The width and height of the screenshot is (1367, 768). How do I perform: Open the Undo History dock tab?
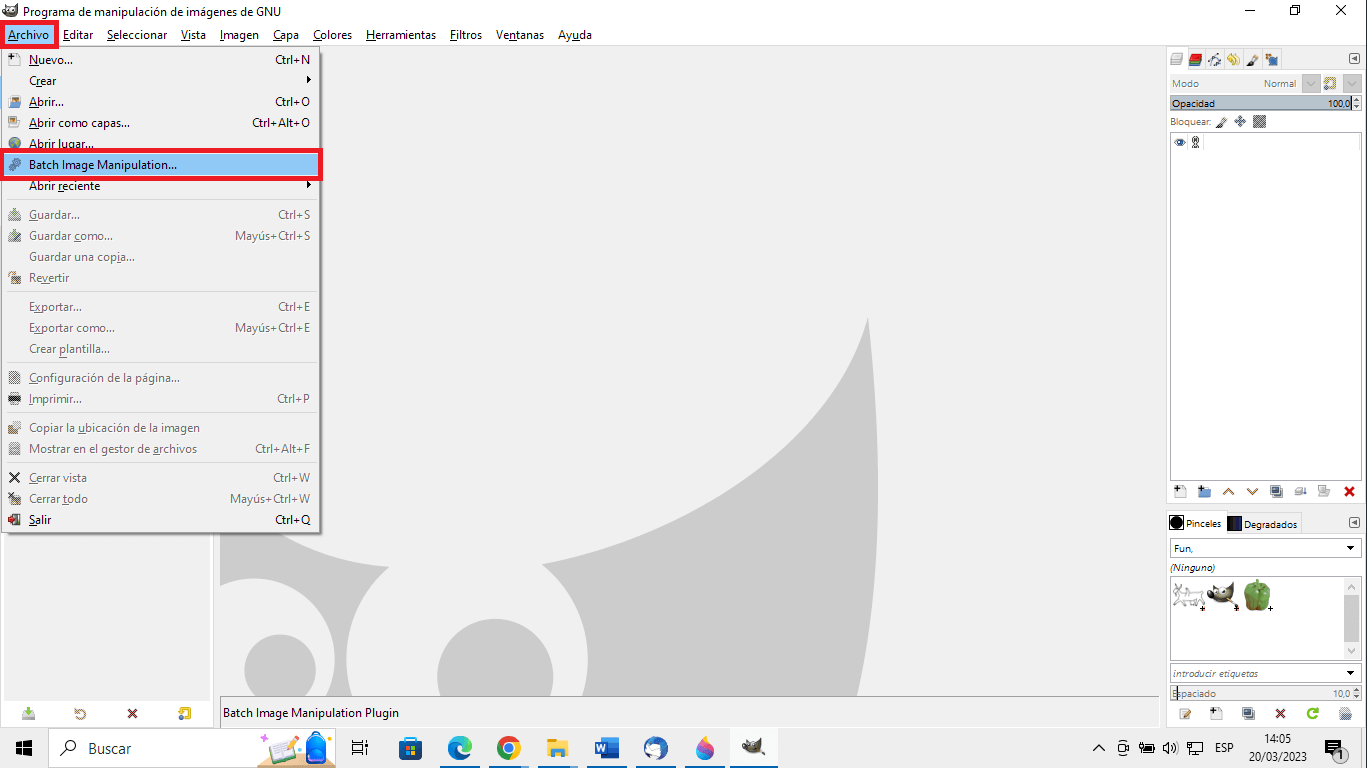[1233, 59]
